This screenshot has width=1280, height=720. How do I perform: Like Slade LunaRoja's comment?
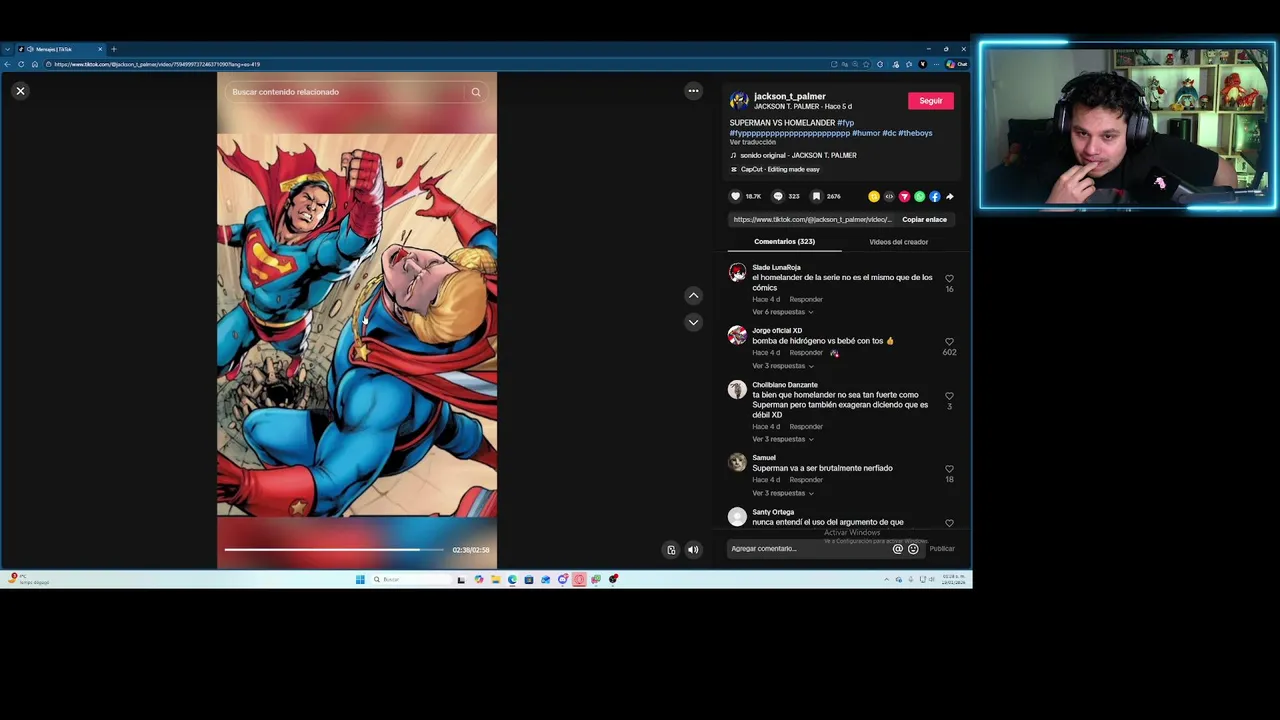tap(949, 279)
